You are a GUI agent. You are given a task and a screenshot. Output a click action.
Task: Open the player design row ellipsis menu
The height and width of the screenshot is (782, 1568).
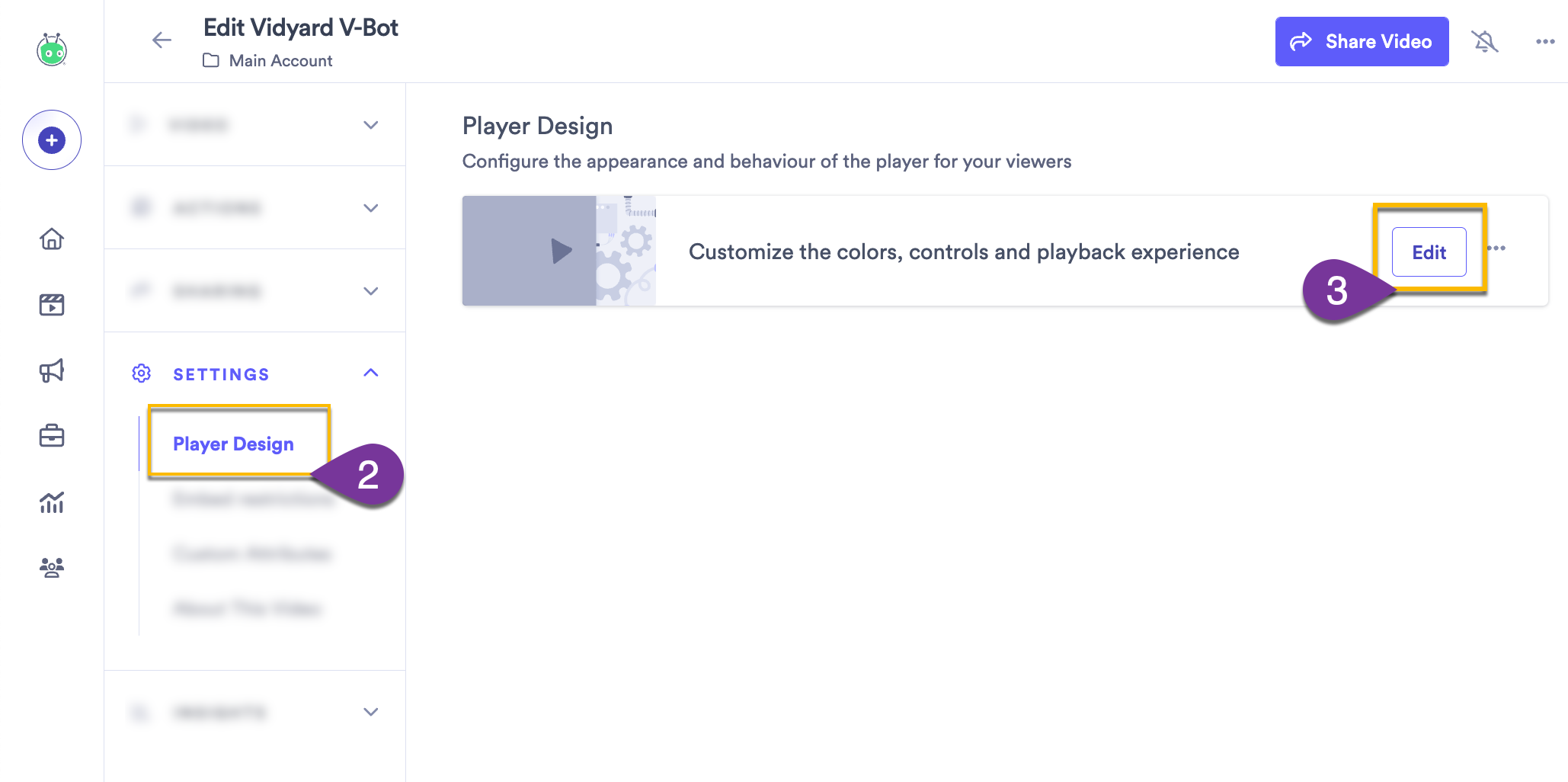pyautogui.click(x=1496, y=248)
